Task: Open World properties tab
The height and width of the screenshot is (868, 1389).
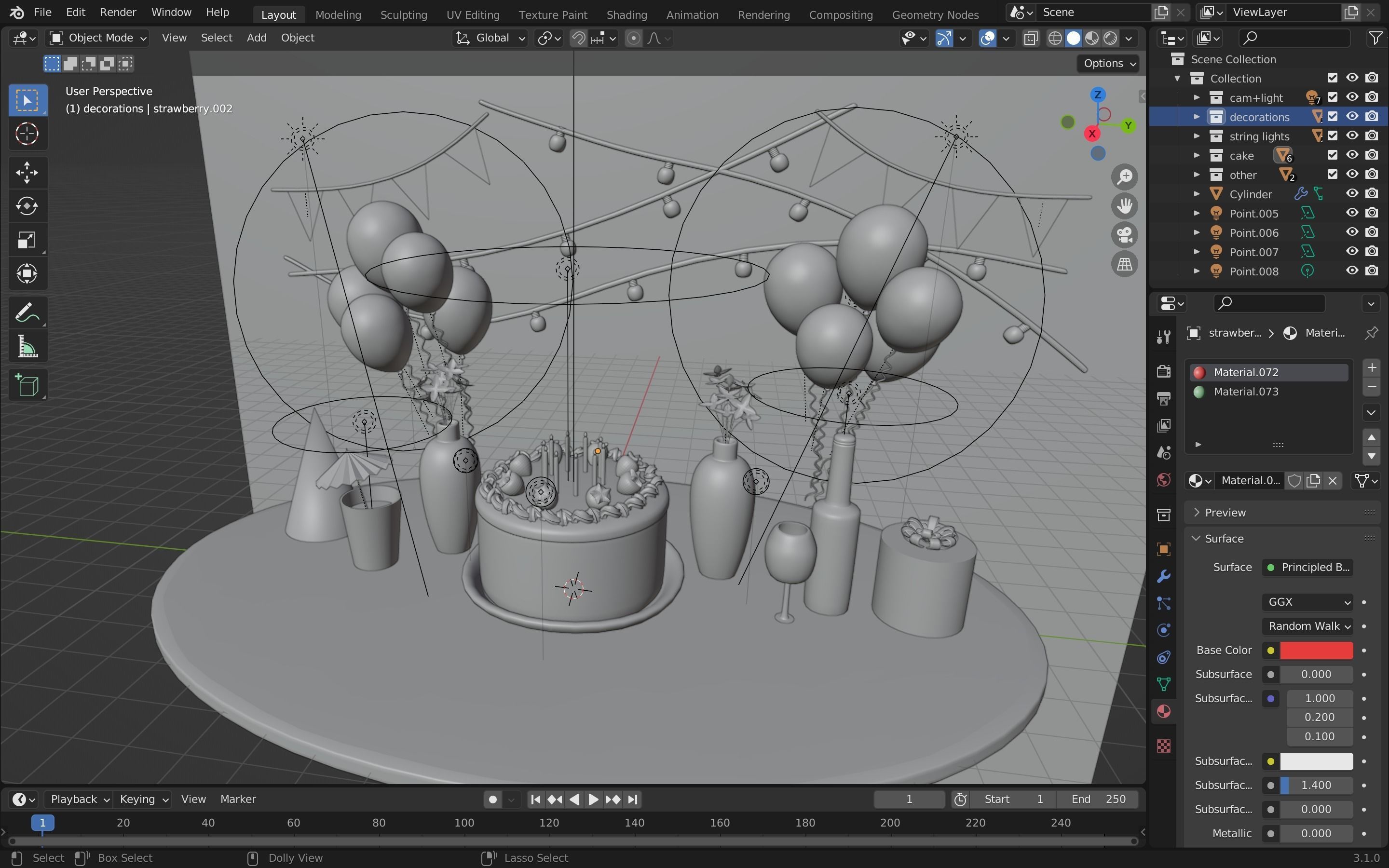Action: click(x=1163, y=480)
